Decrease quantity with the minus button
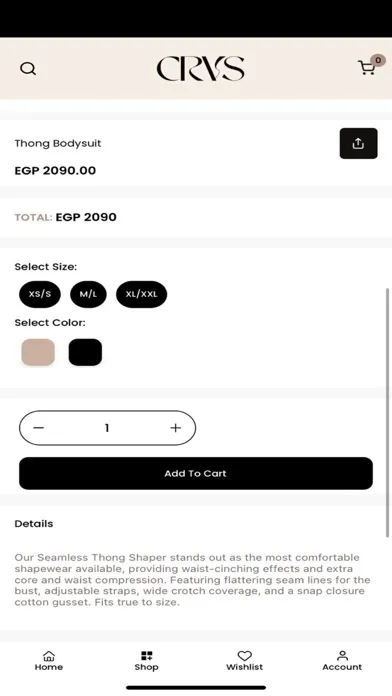 [x=39, y=428]
